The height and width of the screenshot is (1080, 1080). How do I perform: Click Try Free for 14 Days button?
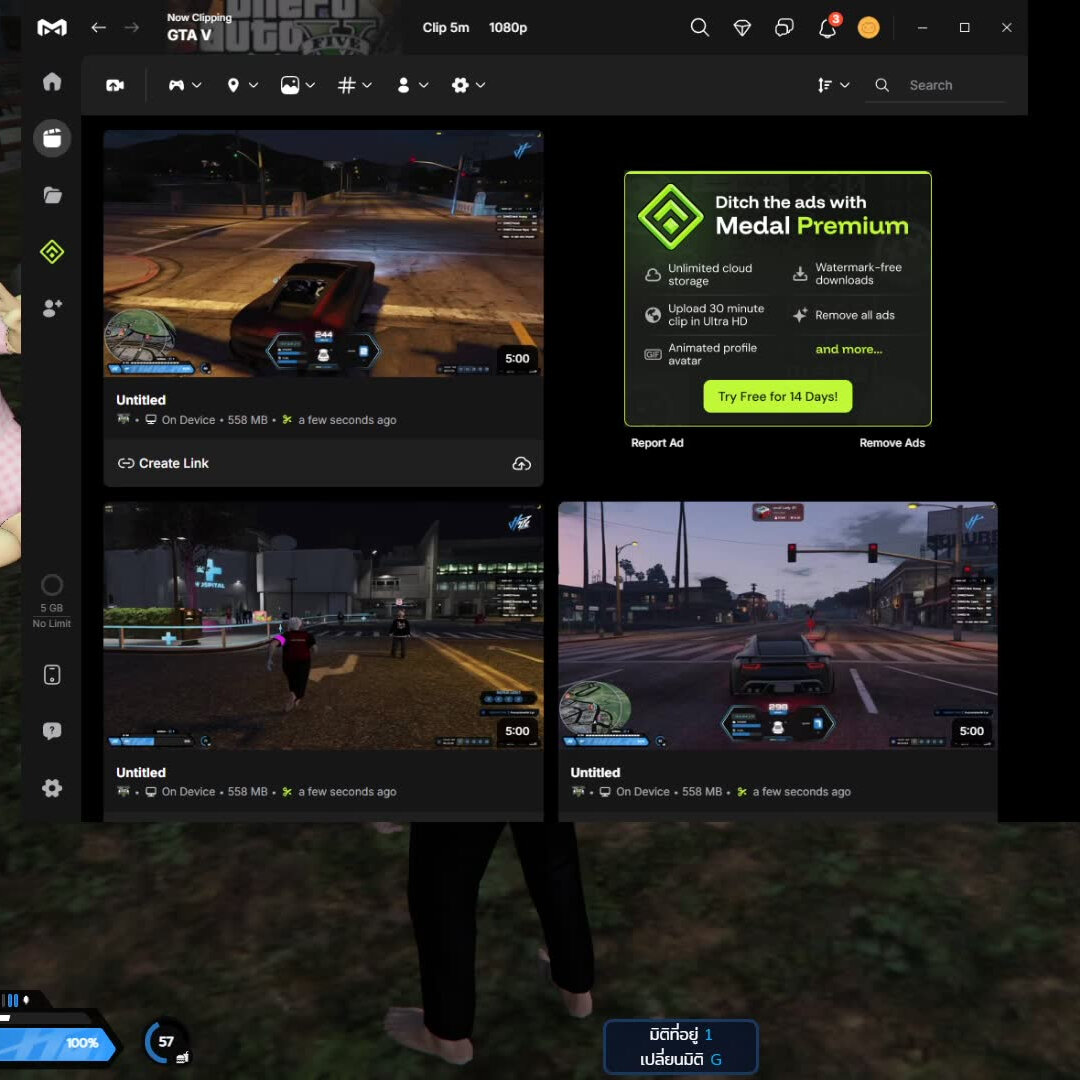777,397
